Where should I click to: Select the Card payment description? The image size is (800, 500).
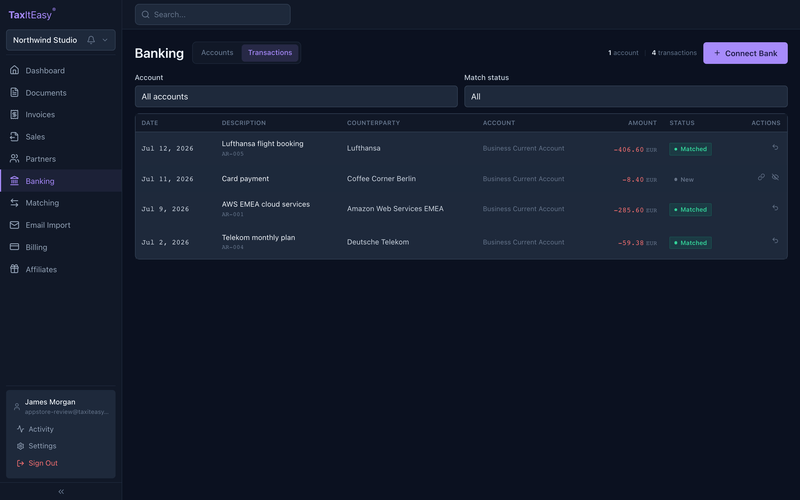245,179
